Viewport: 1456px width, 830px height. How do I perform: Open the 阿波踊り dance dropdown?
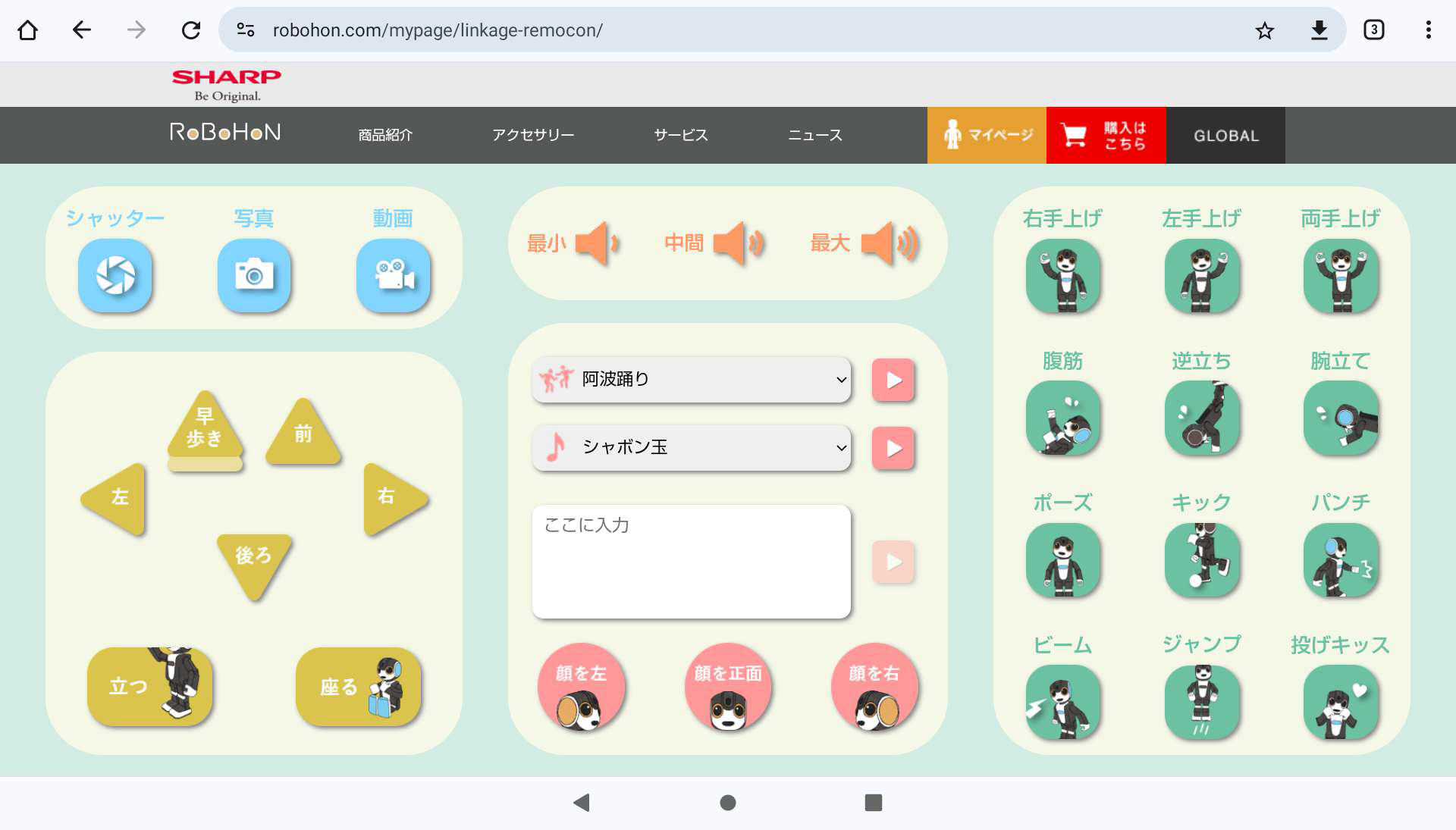[x=692, y=379]
